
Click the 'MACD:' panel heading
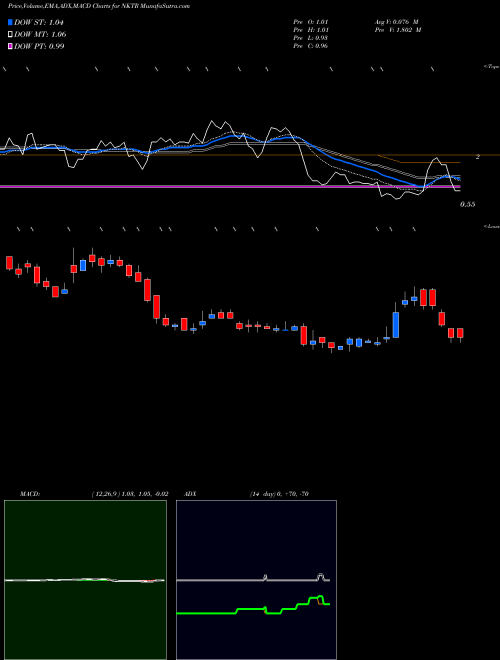coord(30,494)
